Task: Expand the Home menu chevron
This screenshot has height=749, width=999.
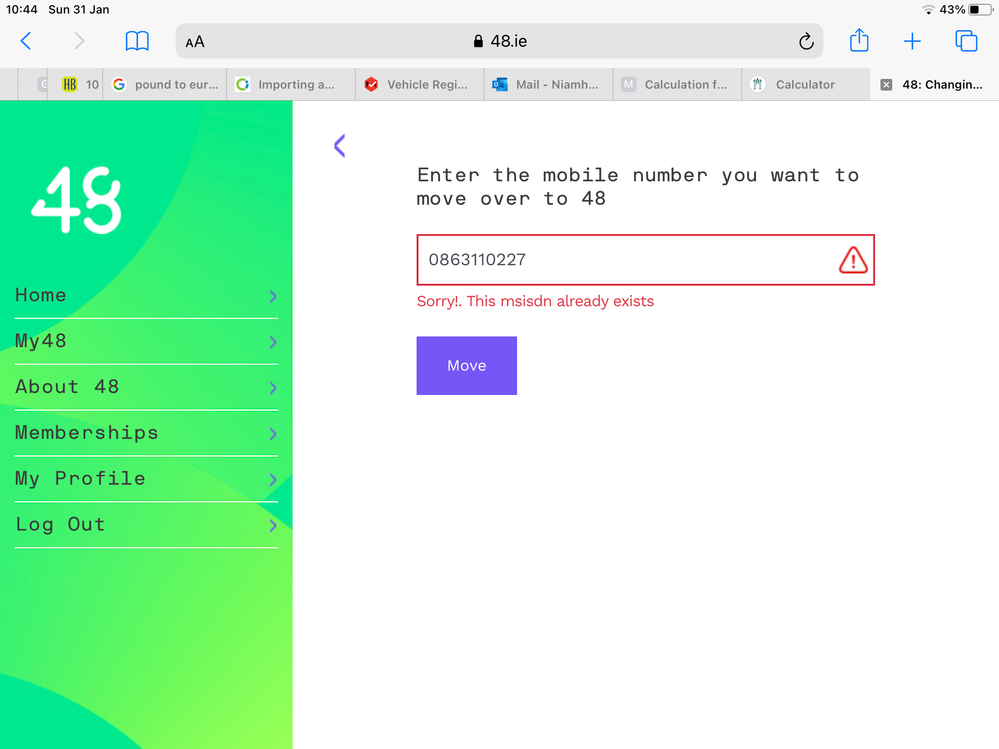Action: 272,297
